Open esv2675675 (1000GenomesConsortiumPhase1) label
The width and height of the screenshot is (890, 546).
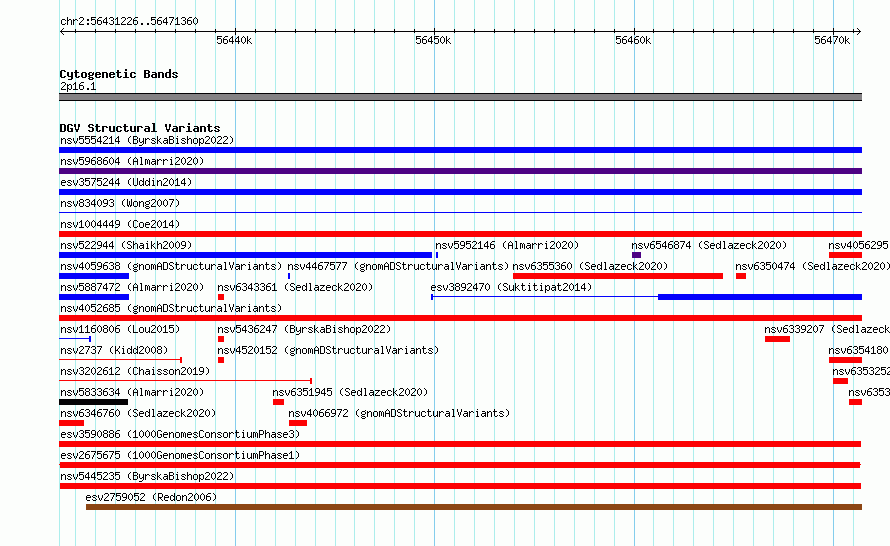(x=180, y=455)
